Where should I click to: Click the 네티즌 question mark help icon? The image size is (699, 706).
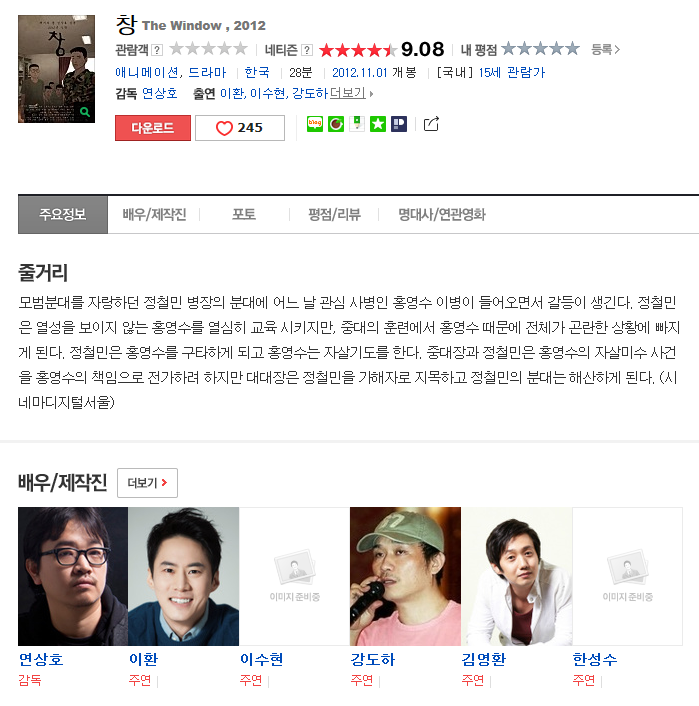307,50
